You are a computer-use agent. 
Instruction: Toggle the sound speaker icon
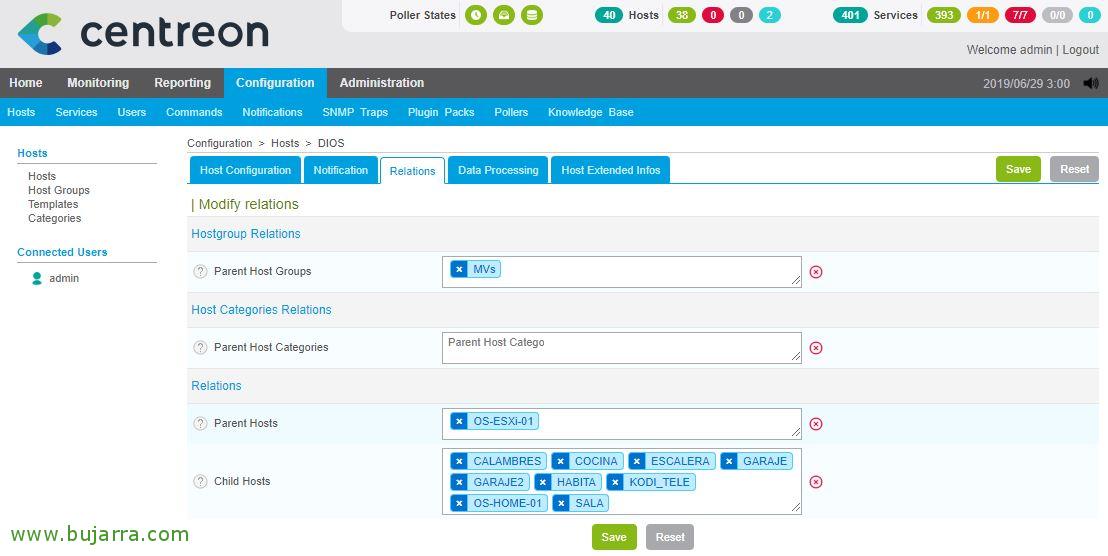[1090, 84]
